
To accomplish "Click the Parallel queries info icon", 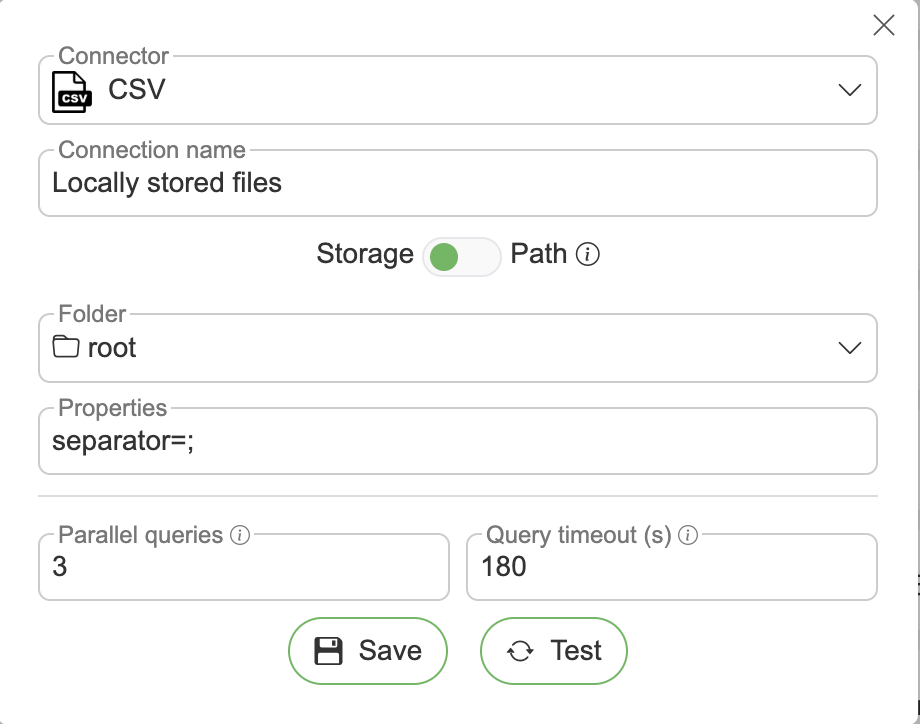I will (240, 535).
